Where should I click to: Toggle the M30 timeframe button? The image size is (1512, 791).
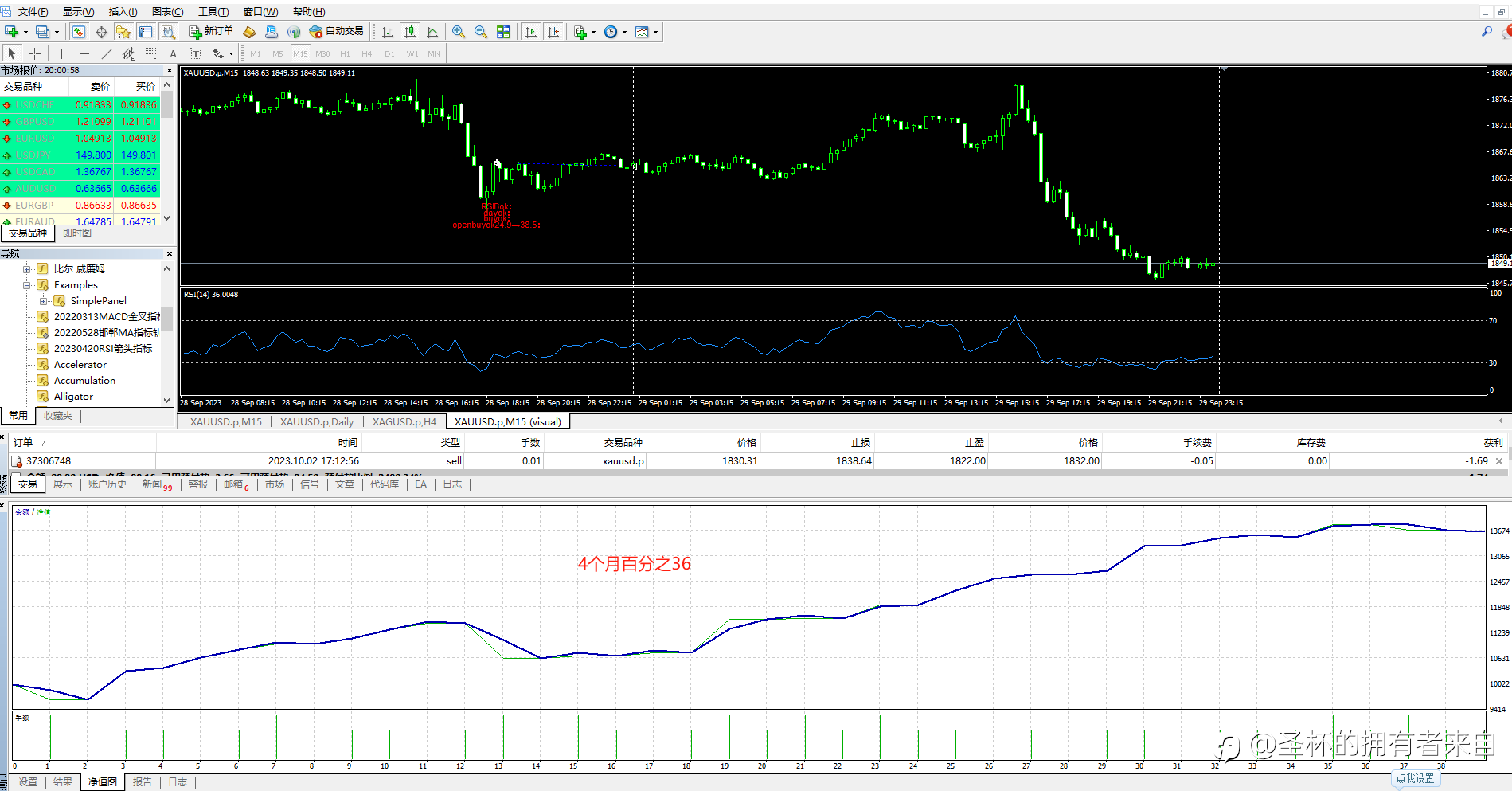click(322, 53)
